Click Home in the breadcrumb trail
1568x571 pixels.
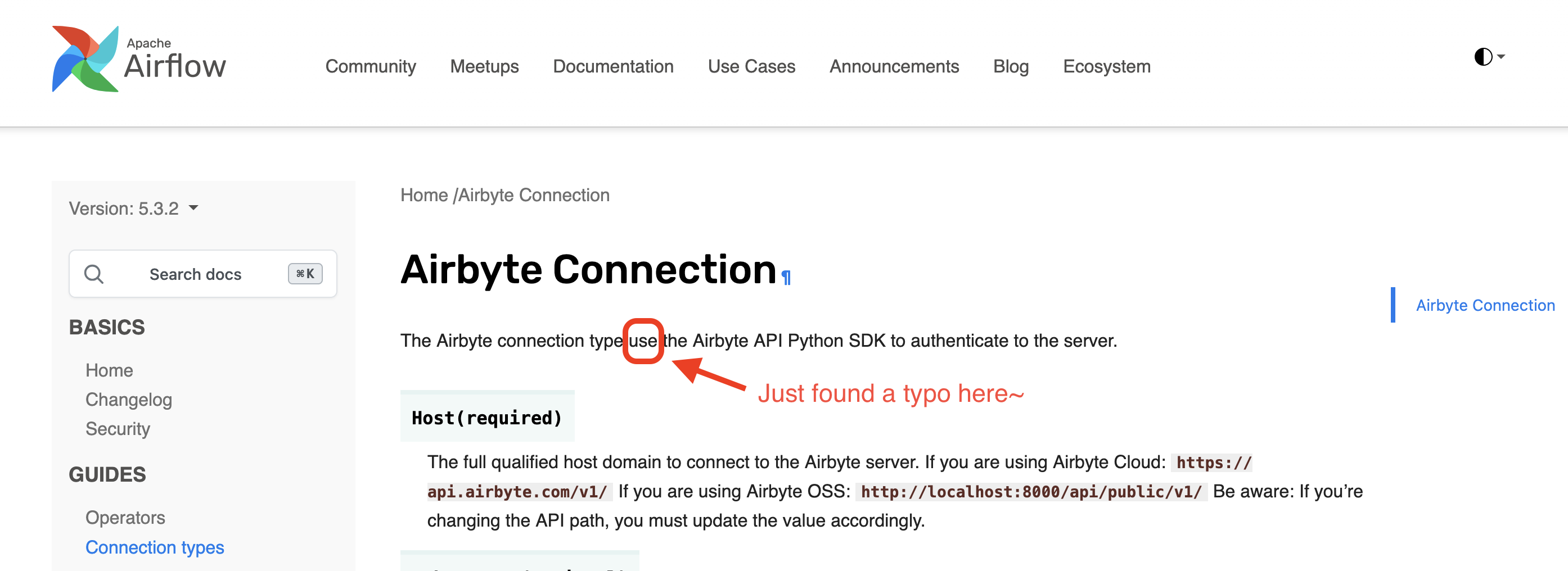pyautogui.click(x=424, y=194)
